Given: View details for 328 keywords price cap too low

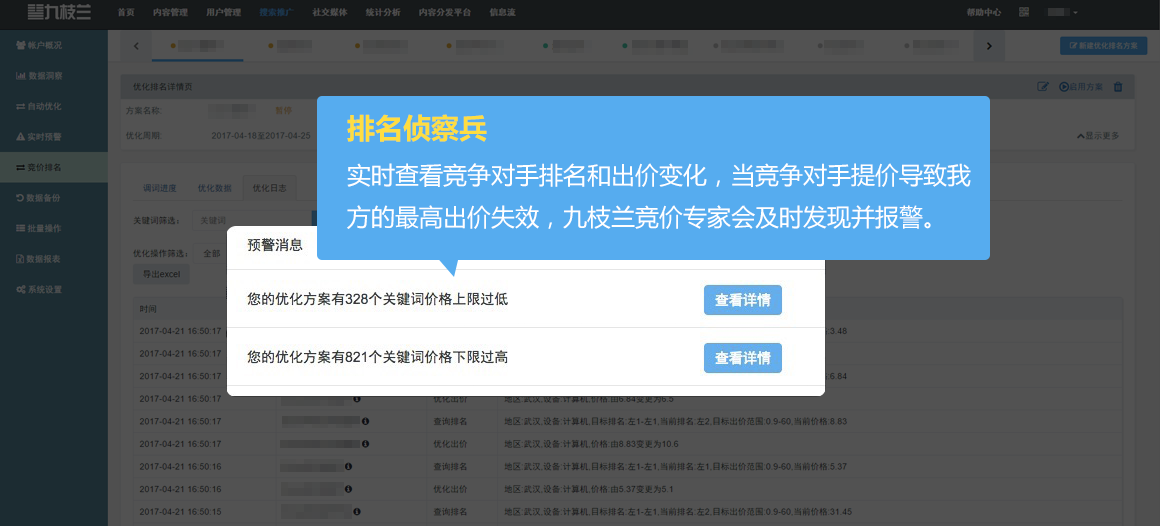Looking at the screenshot, I should (x=742, y=300).
